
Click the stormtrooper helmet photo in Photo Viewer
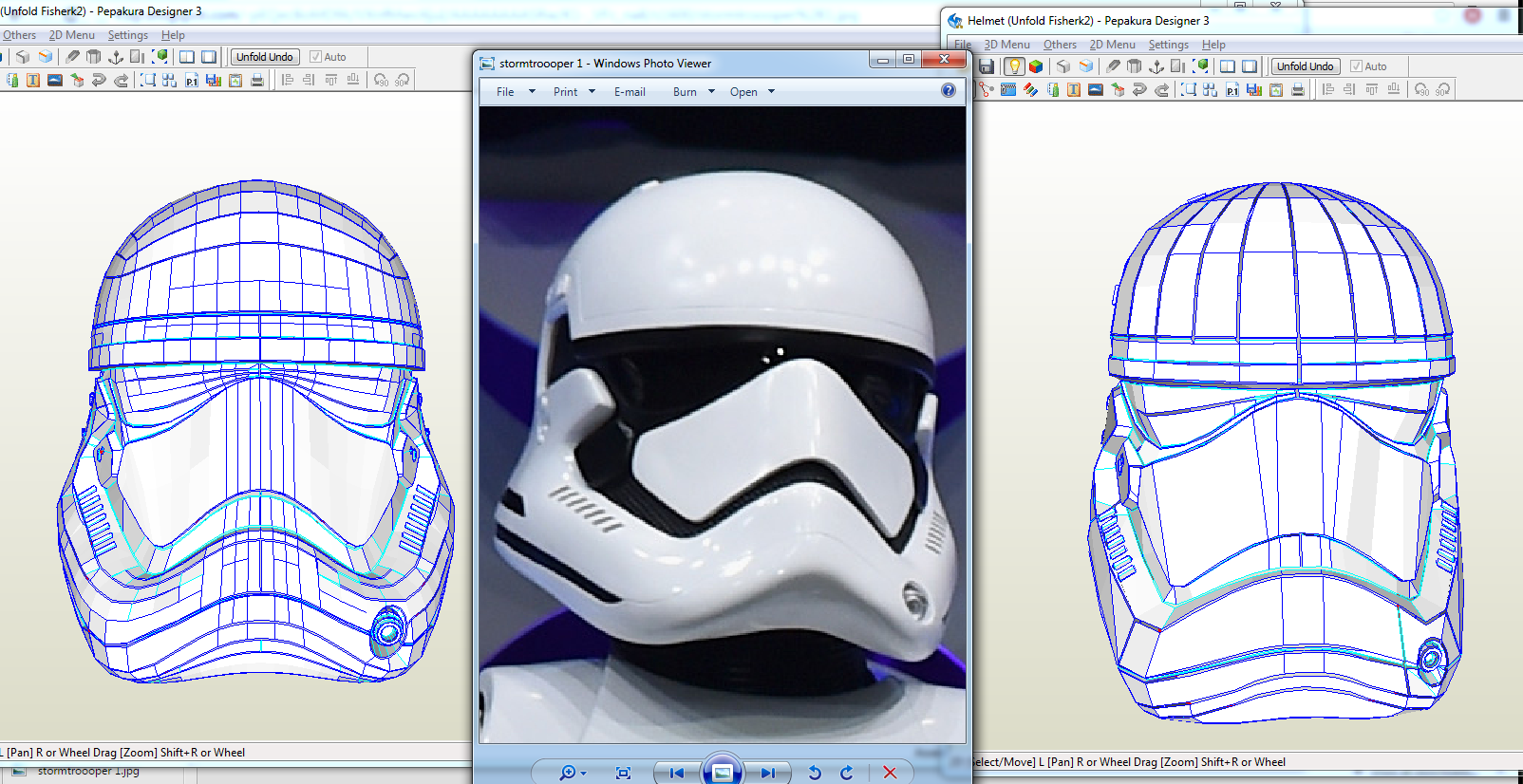click(x=723, y=424)
